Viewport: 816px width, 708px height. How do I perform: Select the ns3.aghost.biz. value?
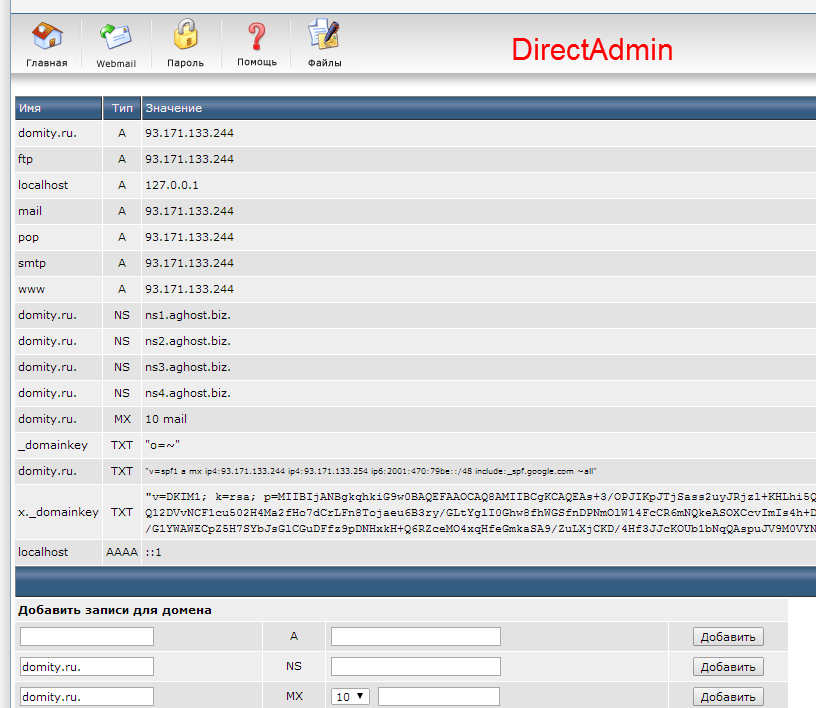coord(188,368)
